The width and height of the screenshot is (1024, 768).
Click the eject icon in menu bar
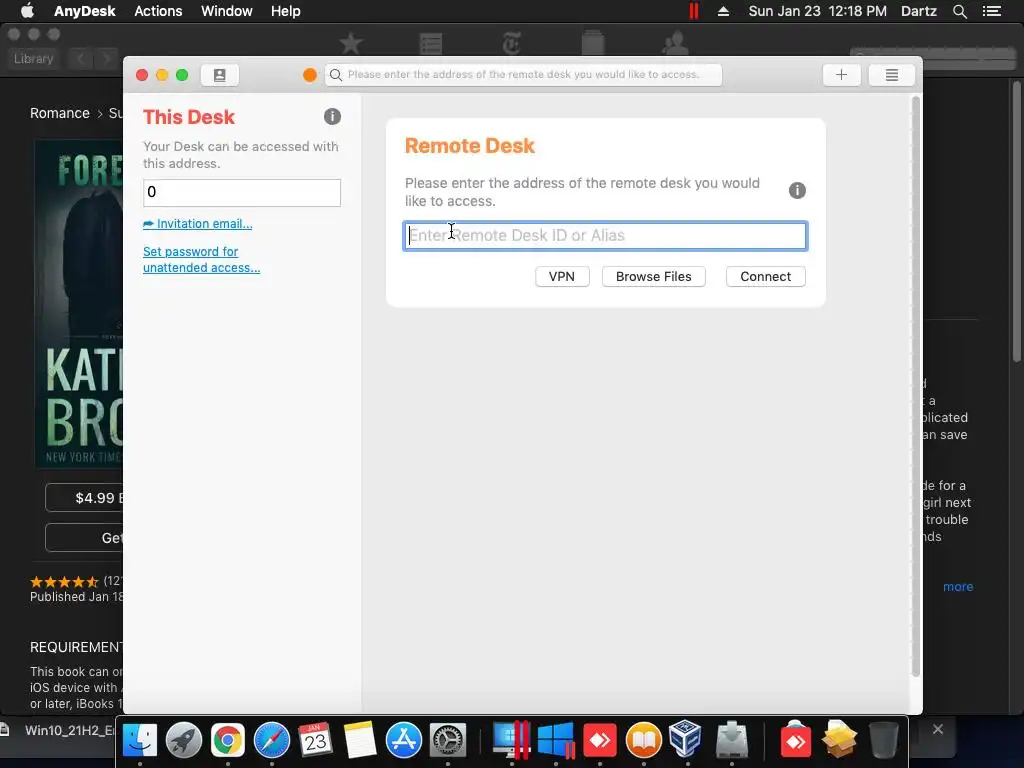pos(723,11)
